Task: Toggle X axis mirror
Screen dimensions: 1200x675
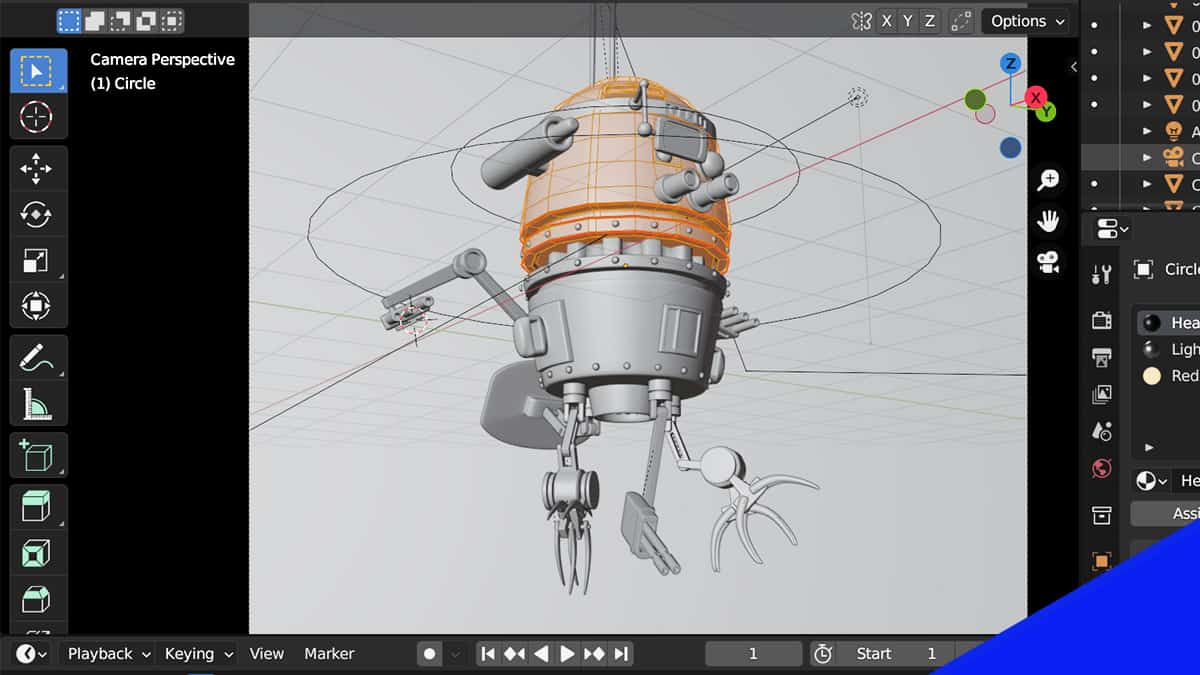Action: (886, 21)
